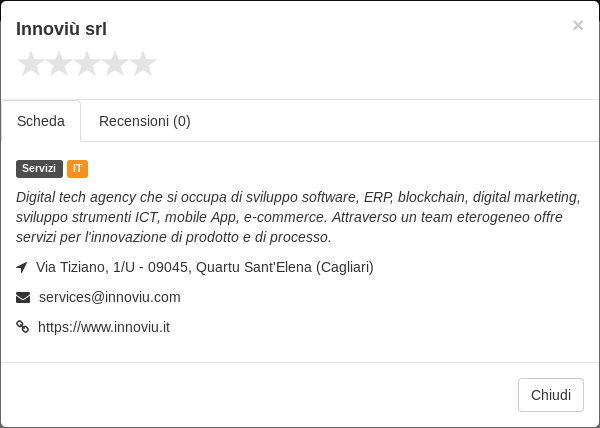Click the Via Tiziano address text

coord(205,267)
